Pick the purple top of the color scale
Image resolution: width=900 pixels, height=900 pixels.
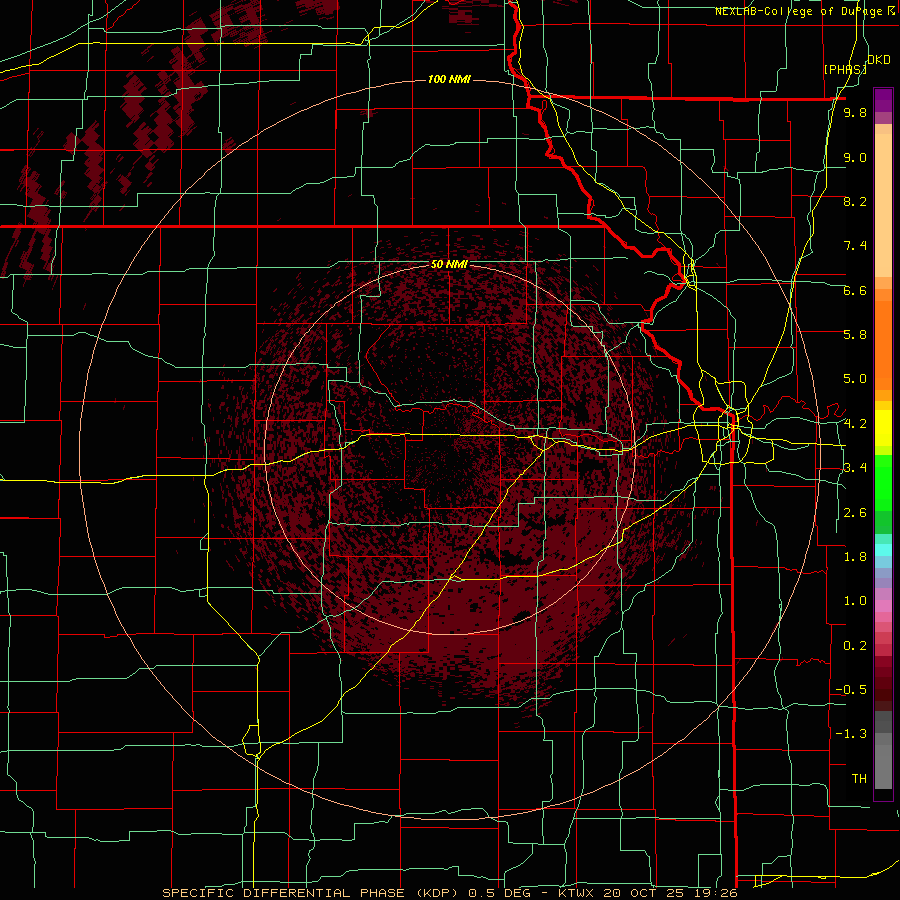[883, 100]
